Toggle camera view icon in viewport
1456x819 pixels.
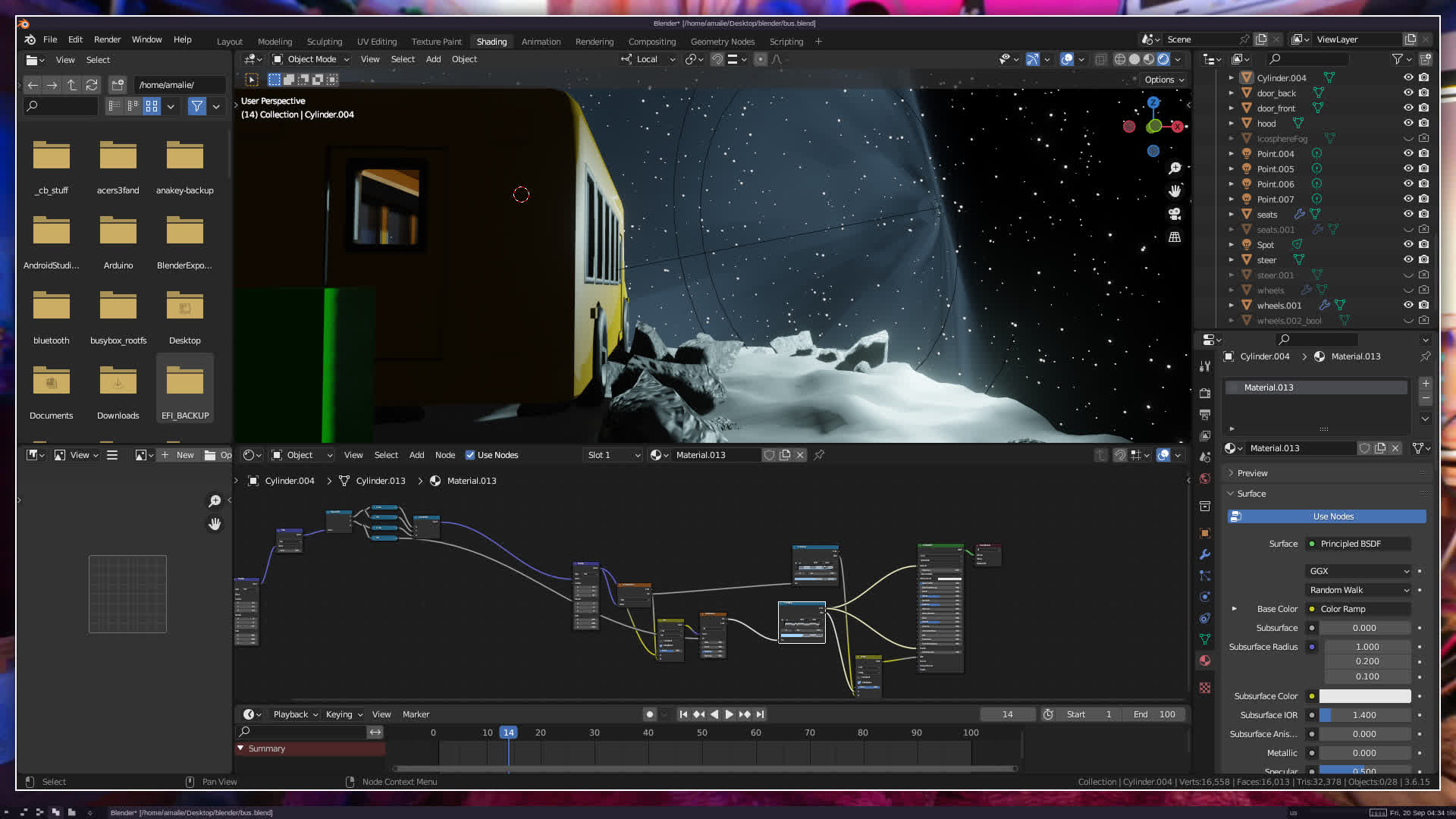(x=1175, y=214)
